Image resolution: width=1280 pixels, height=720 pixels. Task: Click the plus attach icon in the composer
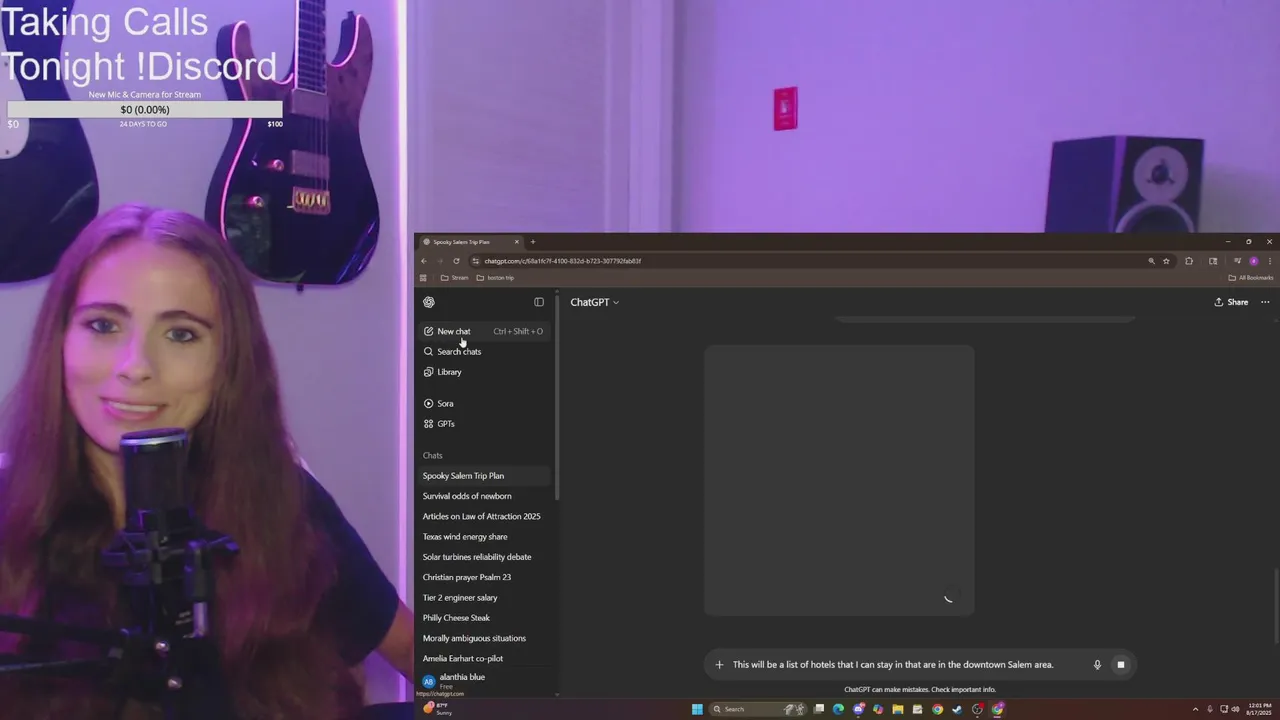[x=719, y=665]
